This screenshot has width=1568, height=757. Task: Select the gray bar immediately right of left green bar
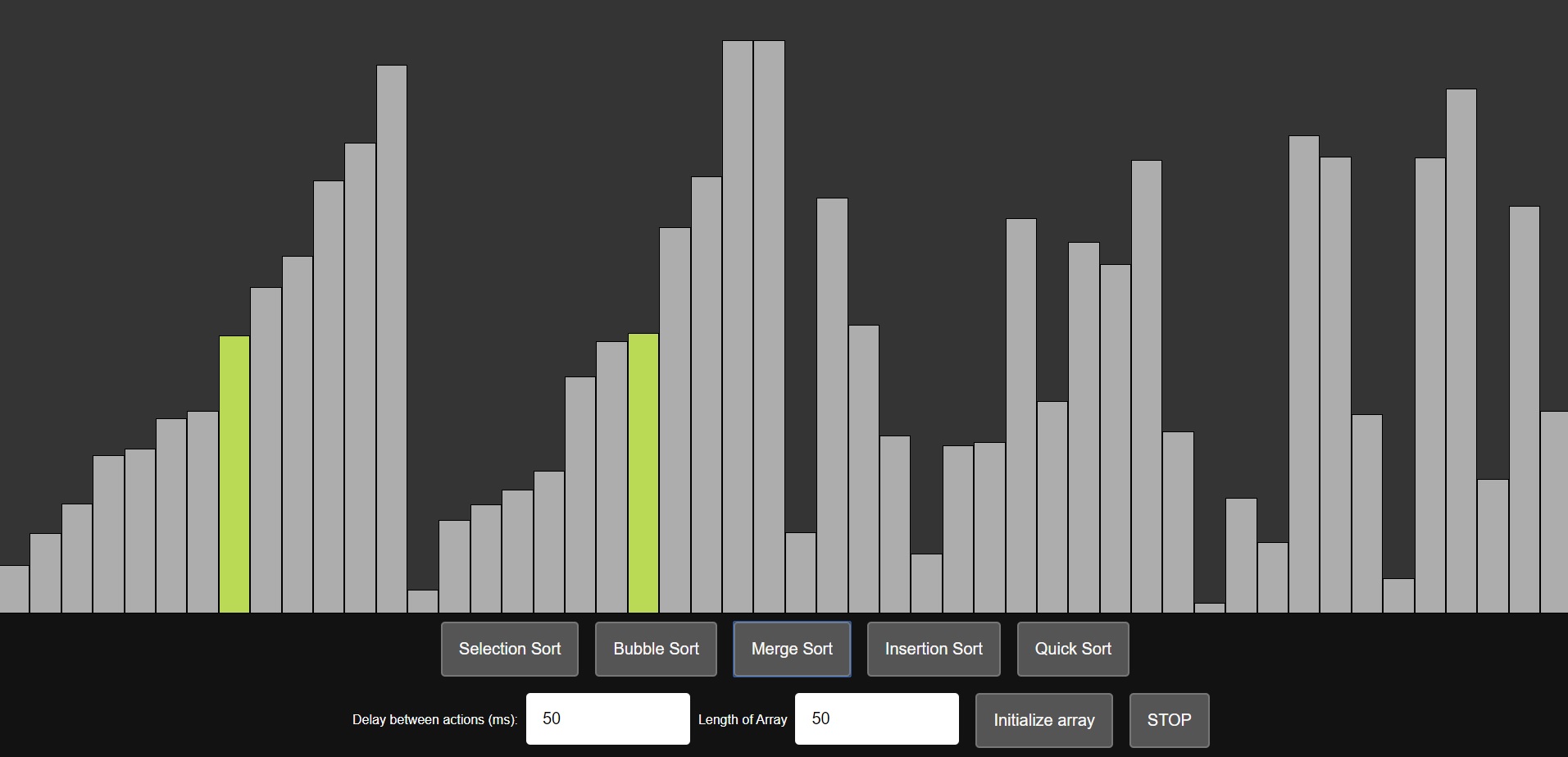pos(266,449)
